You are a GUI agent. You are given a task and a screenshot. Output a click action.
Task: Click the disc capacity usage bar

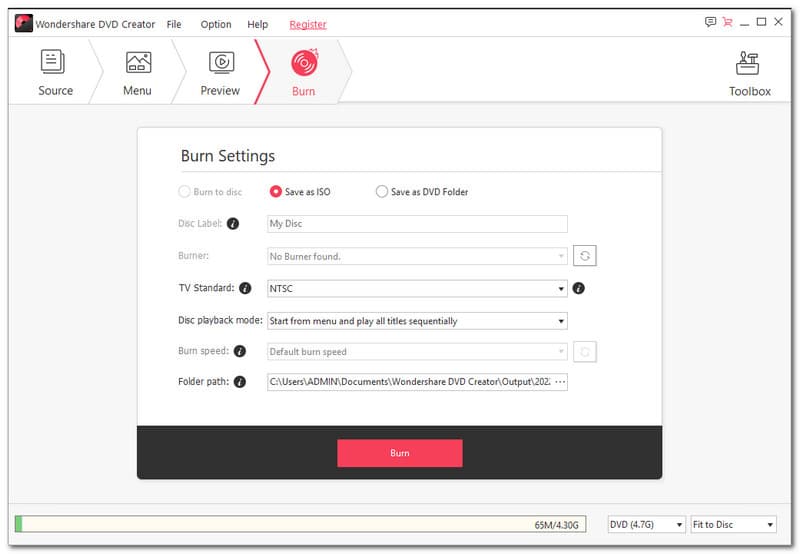click(301, 524)
